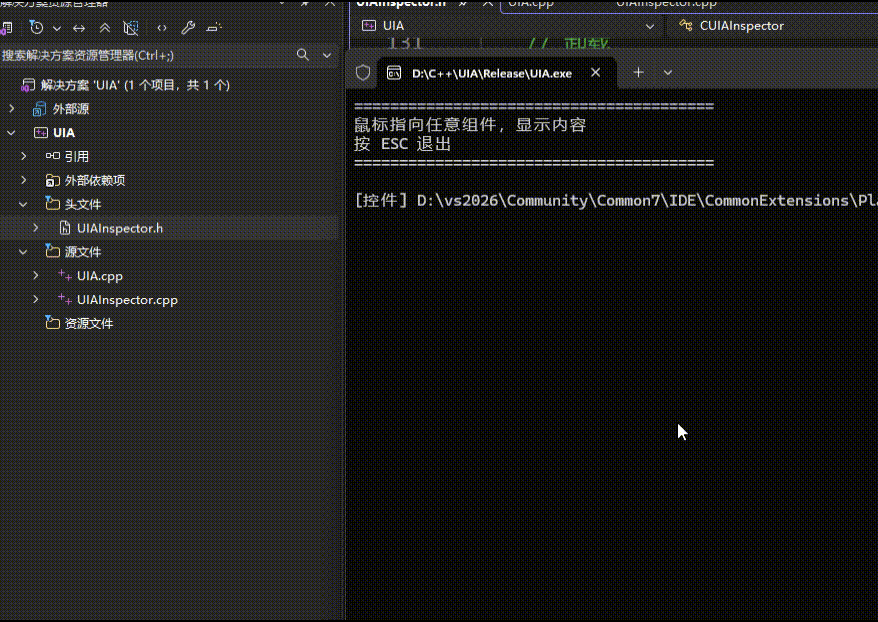This screenshot has width=878, height=622.
Task: Toggle the pending changes filter clock icon
Action: 36,27
